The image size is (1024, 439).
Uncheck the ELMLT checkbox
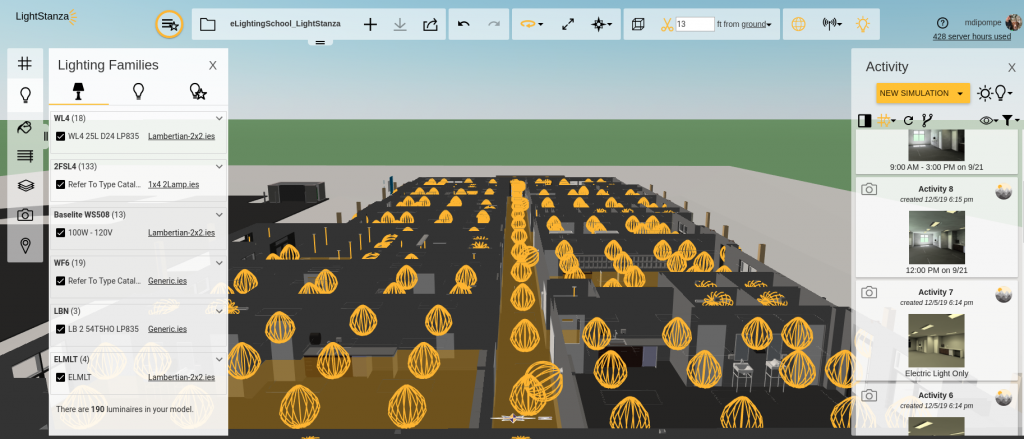pos(61,377)
